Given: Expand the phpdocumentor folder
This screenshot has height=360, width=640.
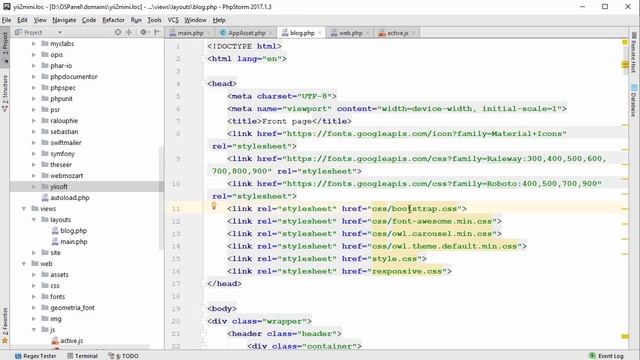Looking at the screenshot, I should pyautogui.click(x=34, y=76).
